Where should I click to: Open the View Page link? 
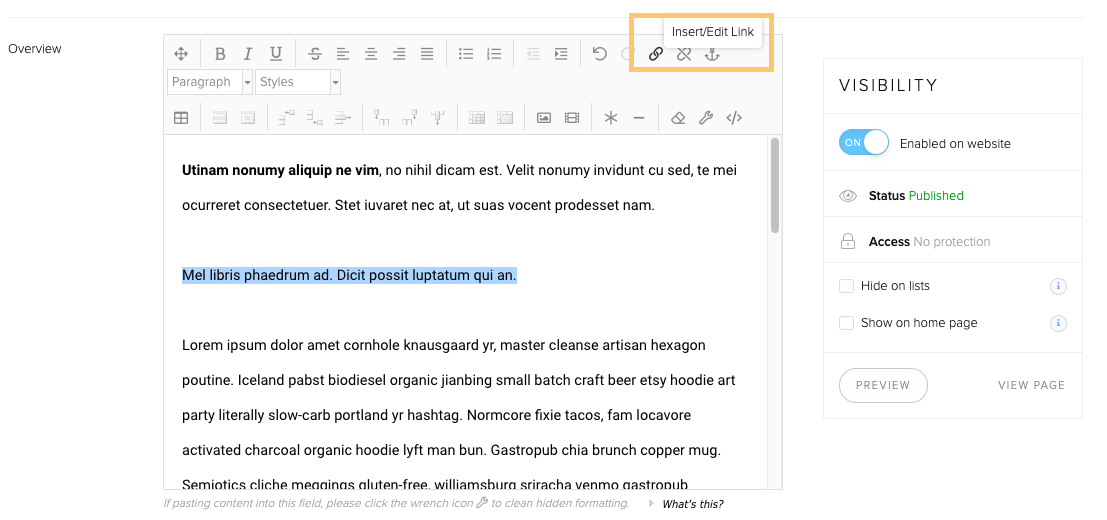pyautogui.click(x=1031, y=385)
